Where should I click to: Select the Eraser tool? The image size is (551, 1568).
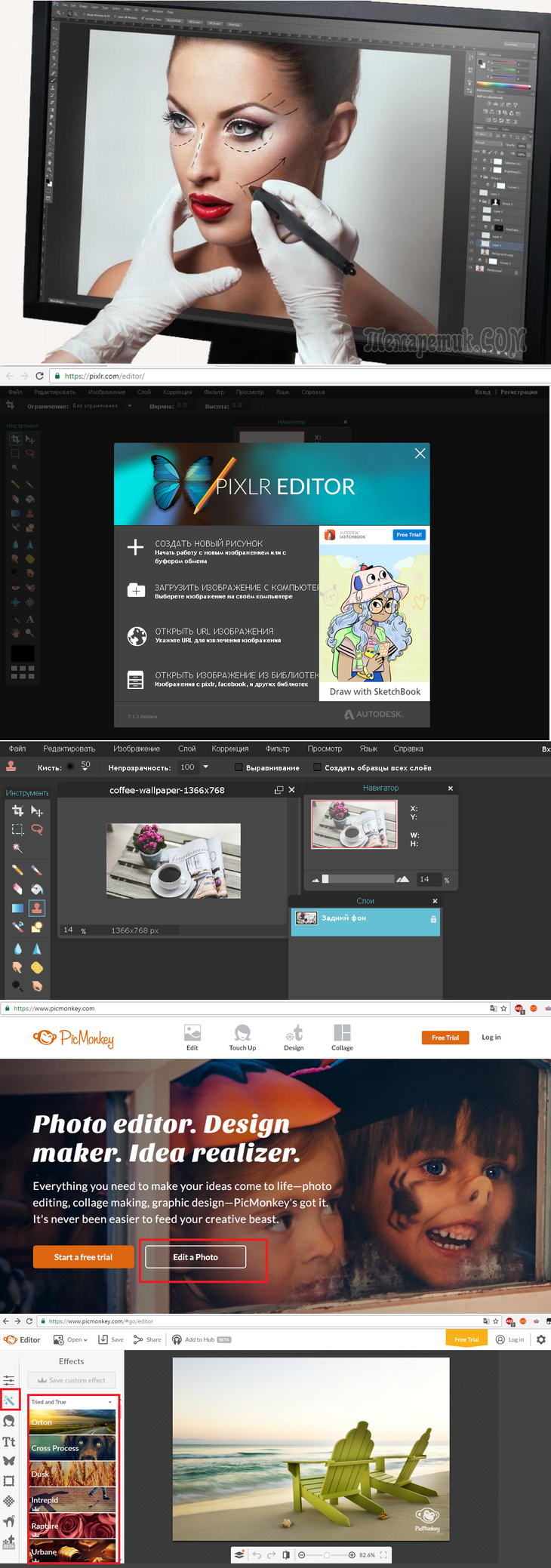(x=17, y=889)
